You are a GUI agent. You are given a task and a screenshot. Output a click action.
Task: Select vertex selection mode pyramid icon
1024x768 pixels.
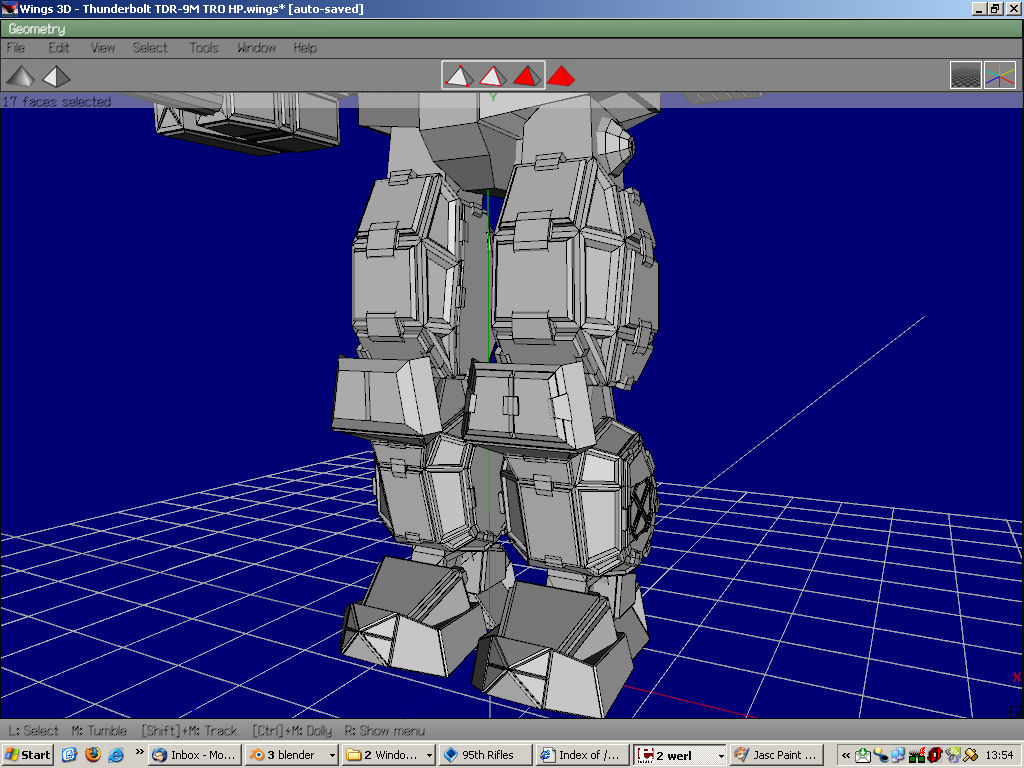tap(459, 75)
